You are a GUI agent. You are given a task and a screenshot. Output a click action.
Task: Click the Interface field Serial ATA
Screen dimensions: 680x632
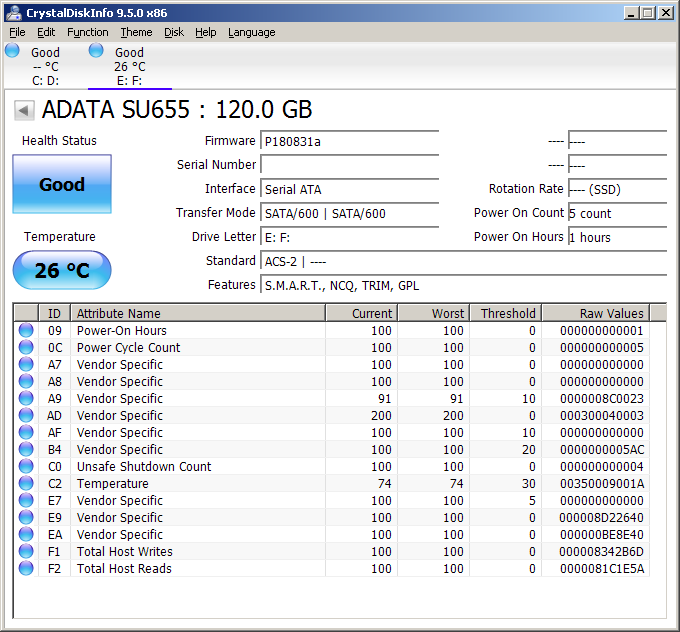[350, 189]
